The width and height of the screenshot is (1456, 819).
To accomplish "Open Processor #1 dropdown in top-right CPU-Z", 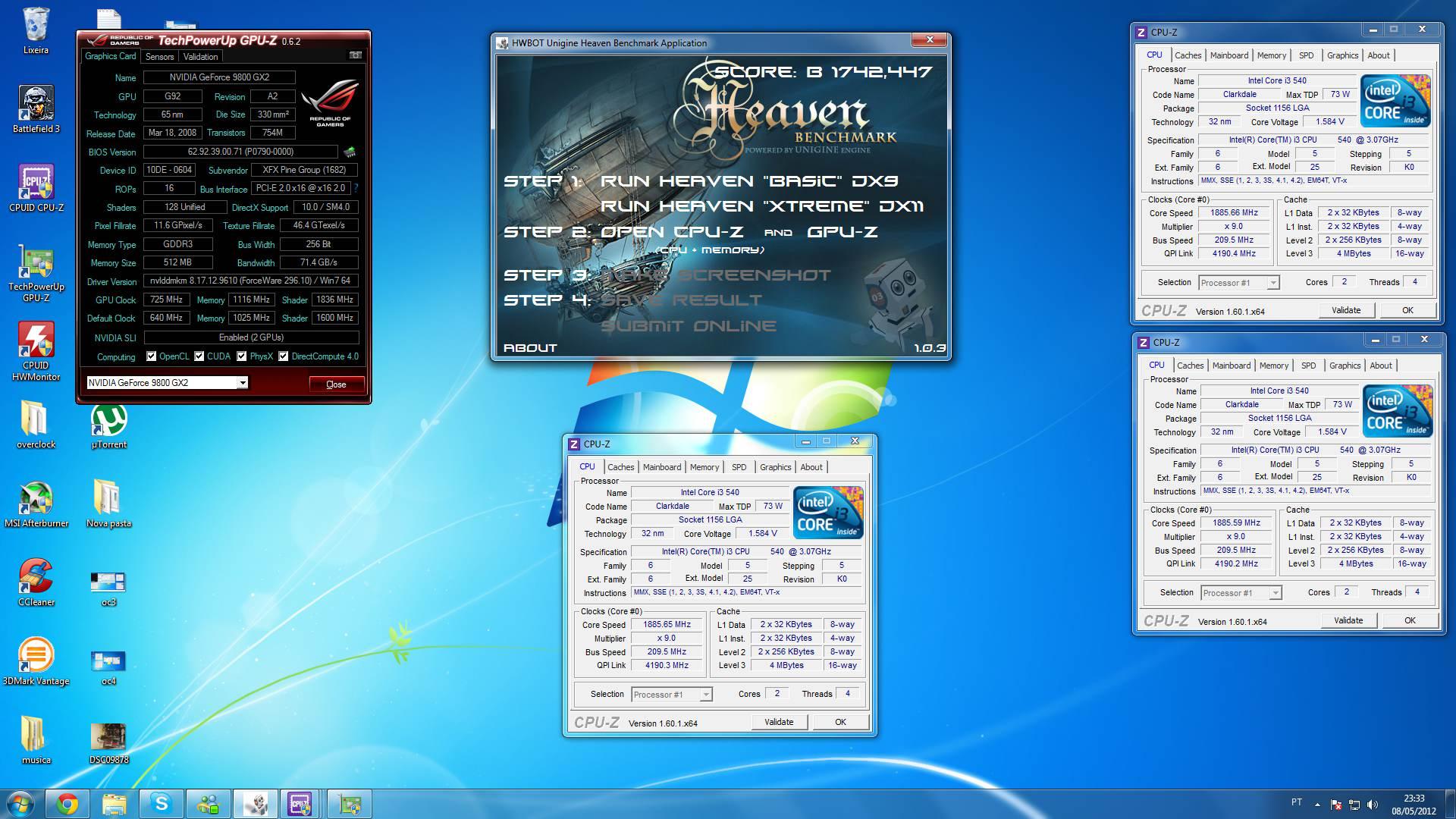I will coord(1273,283).
